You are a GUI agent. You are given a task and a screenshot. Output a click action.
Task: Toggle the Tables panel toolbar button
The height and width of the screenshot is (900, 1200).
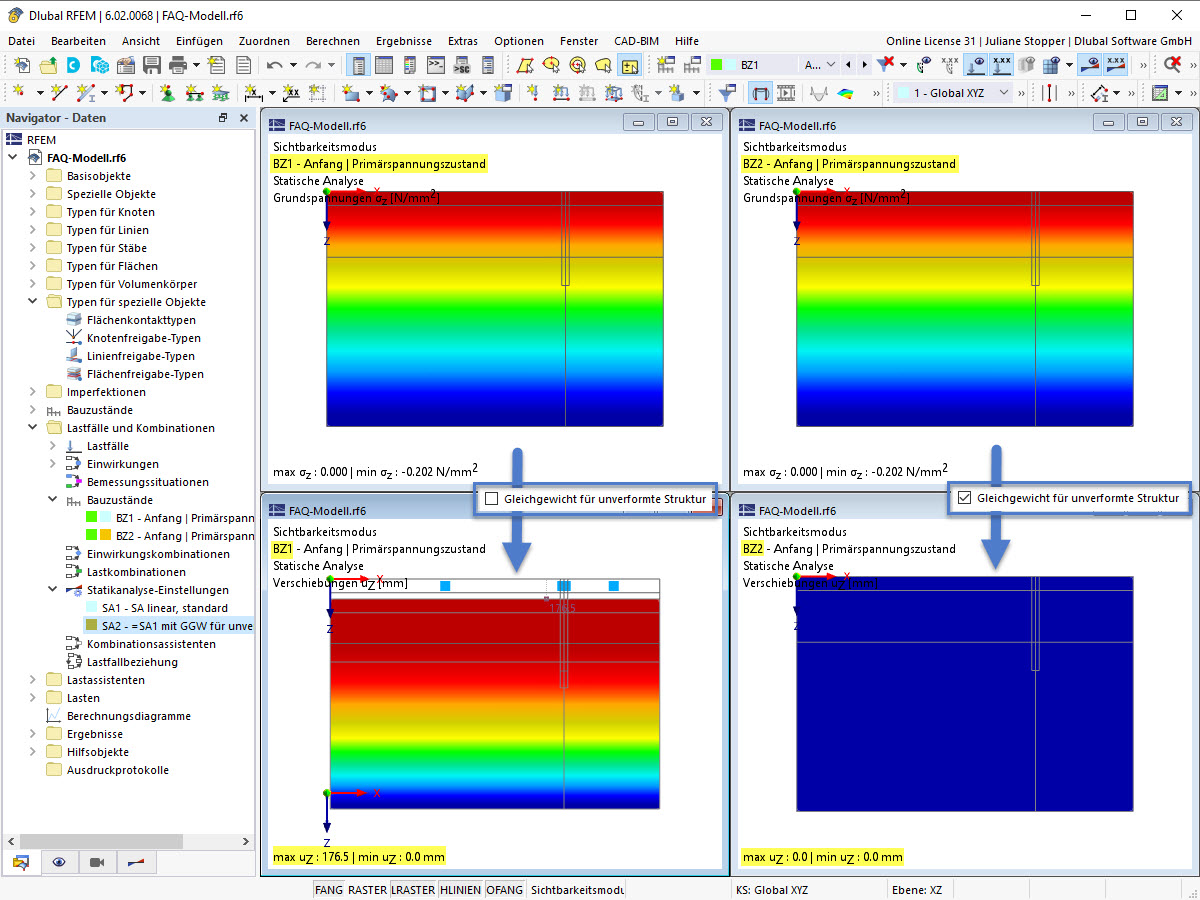tap(384, 65)
